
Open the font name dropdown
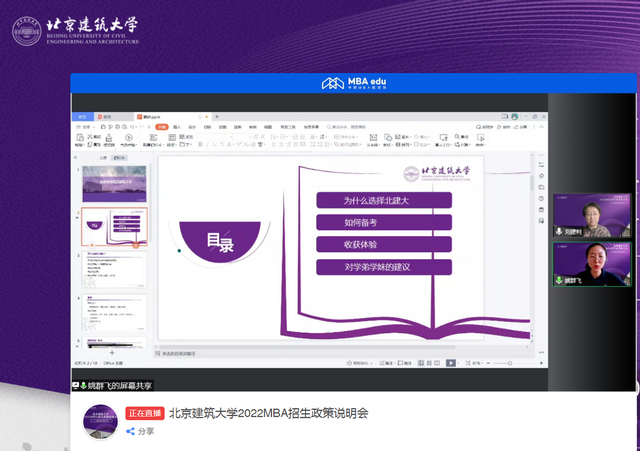tap(214, 137)
